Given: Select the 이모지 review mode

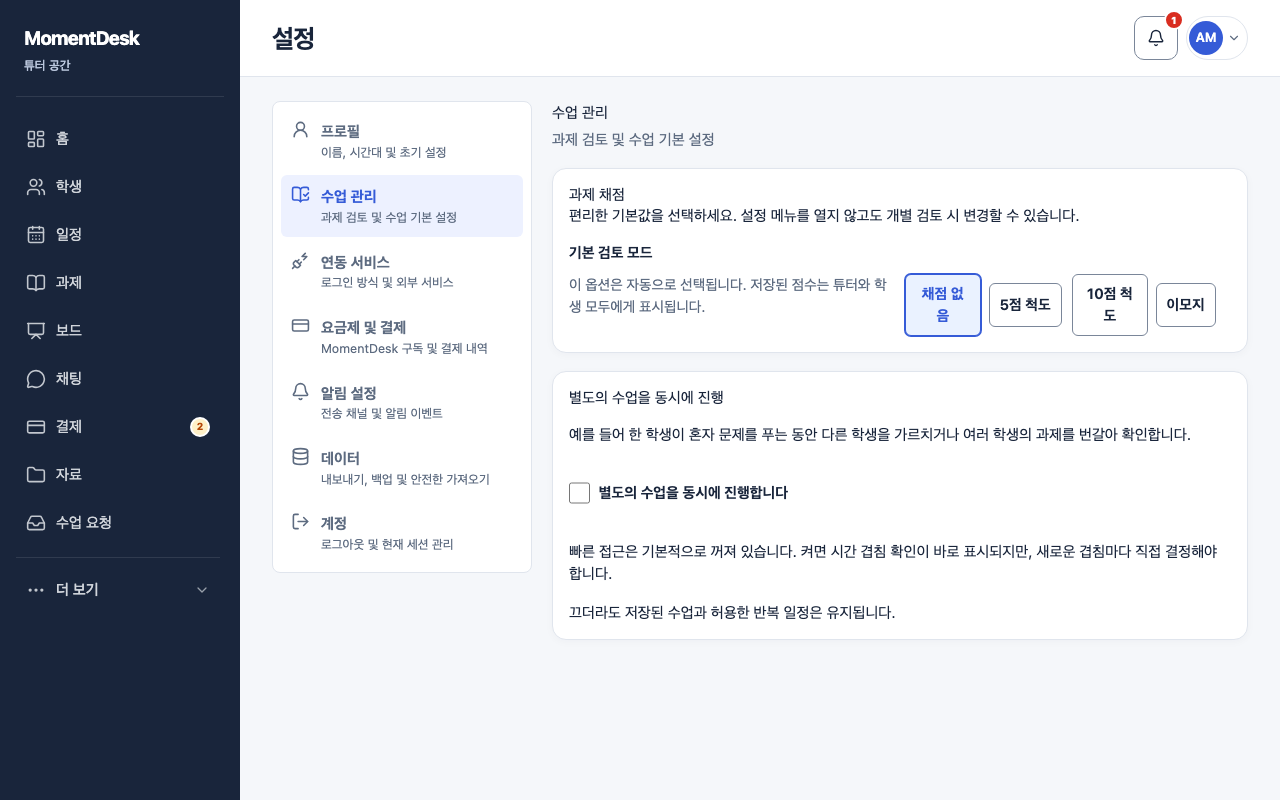Looking at the screenshot, I should point(1186,305).
